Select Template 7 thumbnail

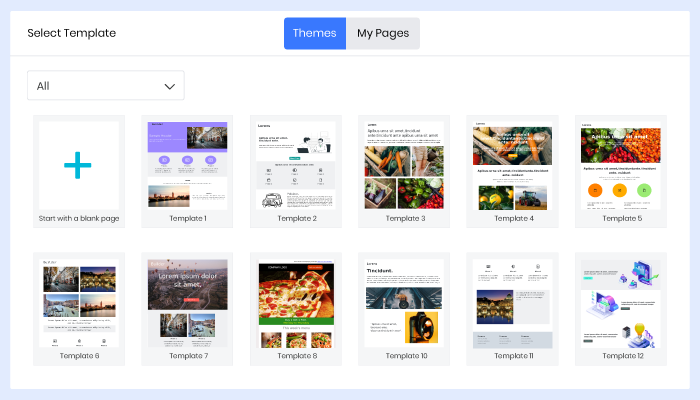tap(187, 302)
